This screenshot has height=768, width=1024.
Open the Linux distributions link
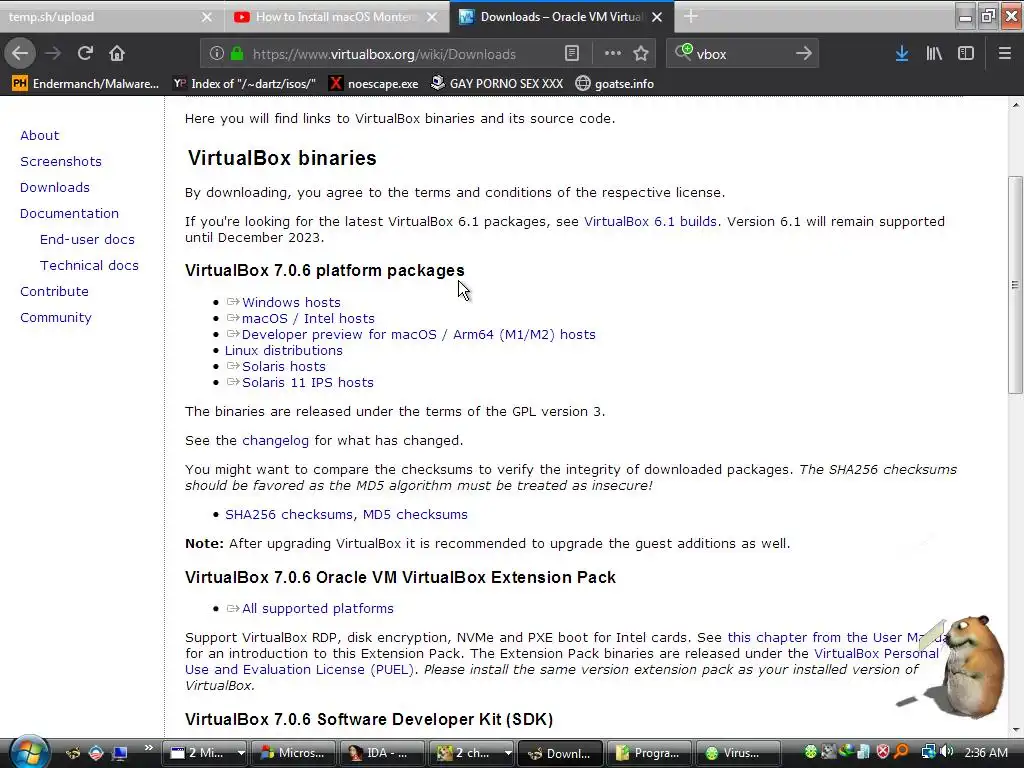[x=283, y=351]
